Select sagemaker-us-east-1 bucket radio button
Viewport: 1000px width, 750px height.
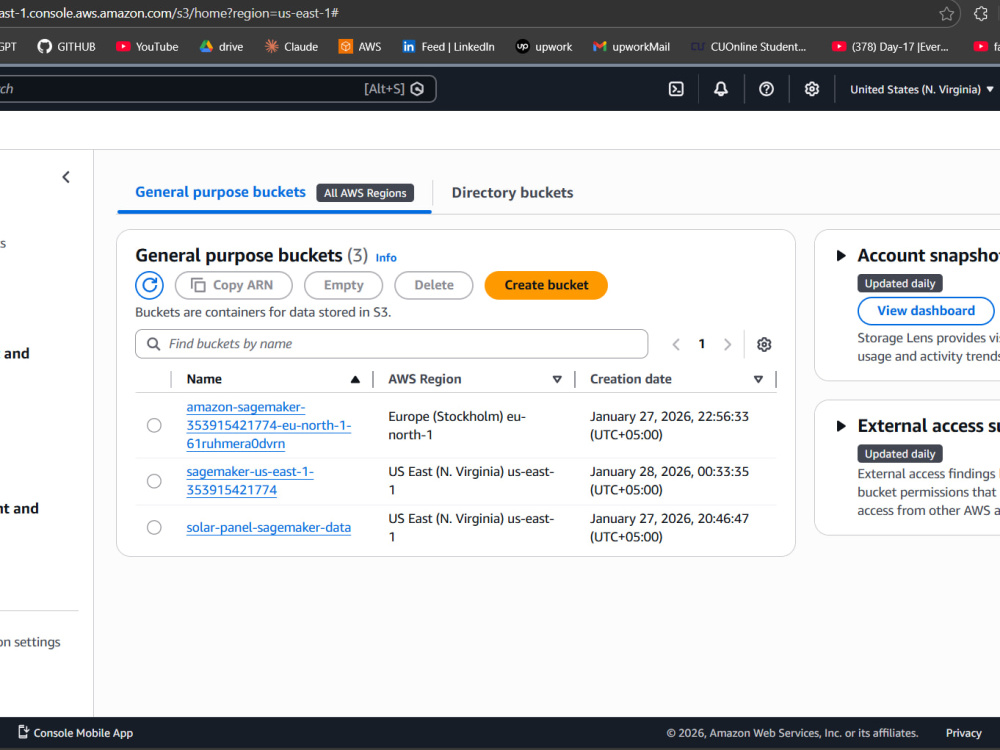(x=154, y=481)
